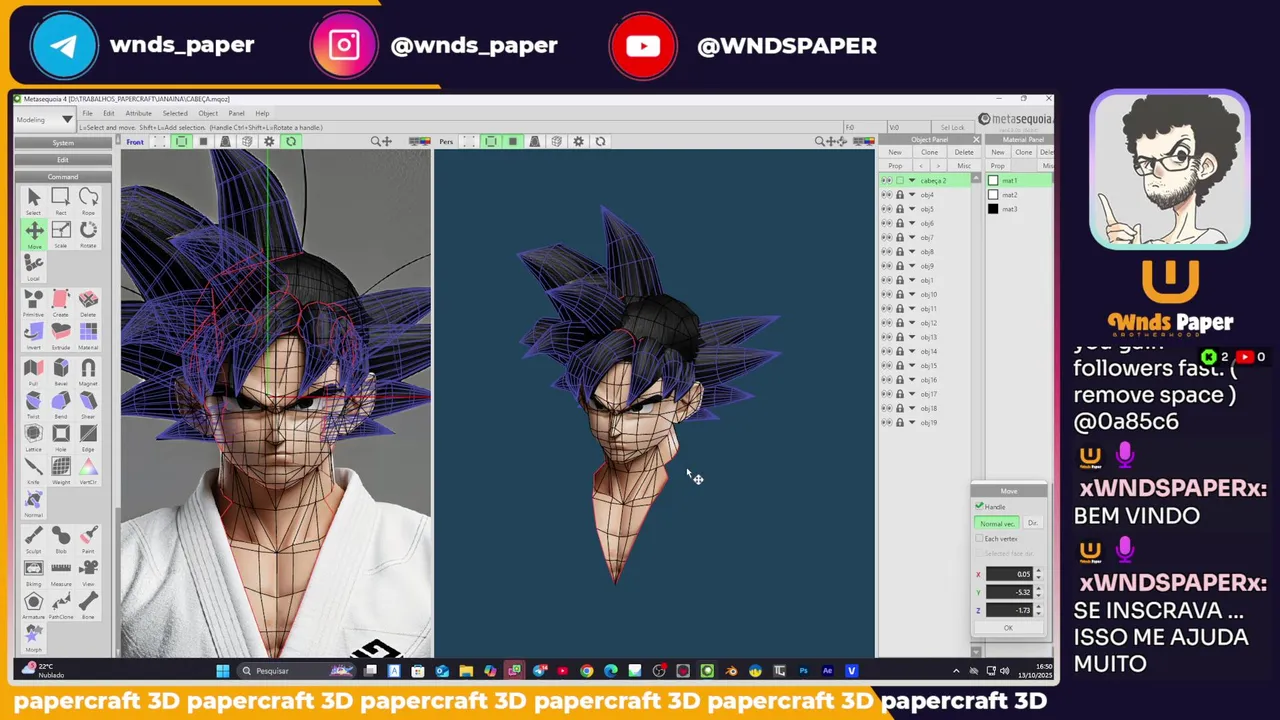This screenshot has height=720, width=1280.
Task: Select the Delete tool in Command panel
Action: pyautogui.click(x=88, y=302)
